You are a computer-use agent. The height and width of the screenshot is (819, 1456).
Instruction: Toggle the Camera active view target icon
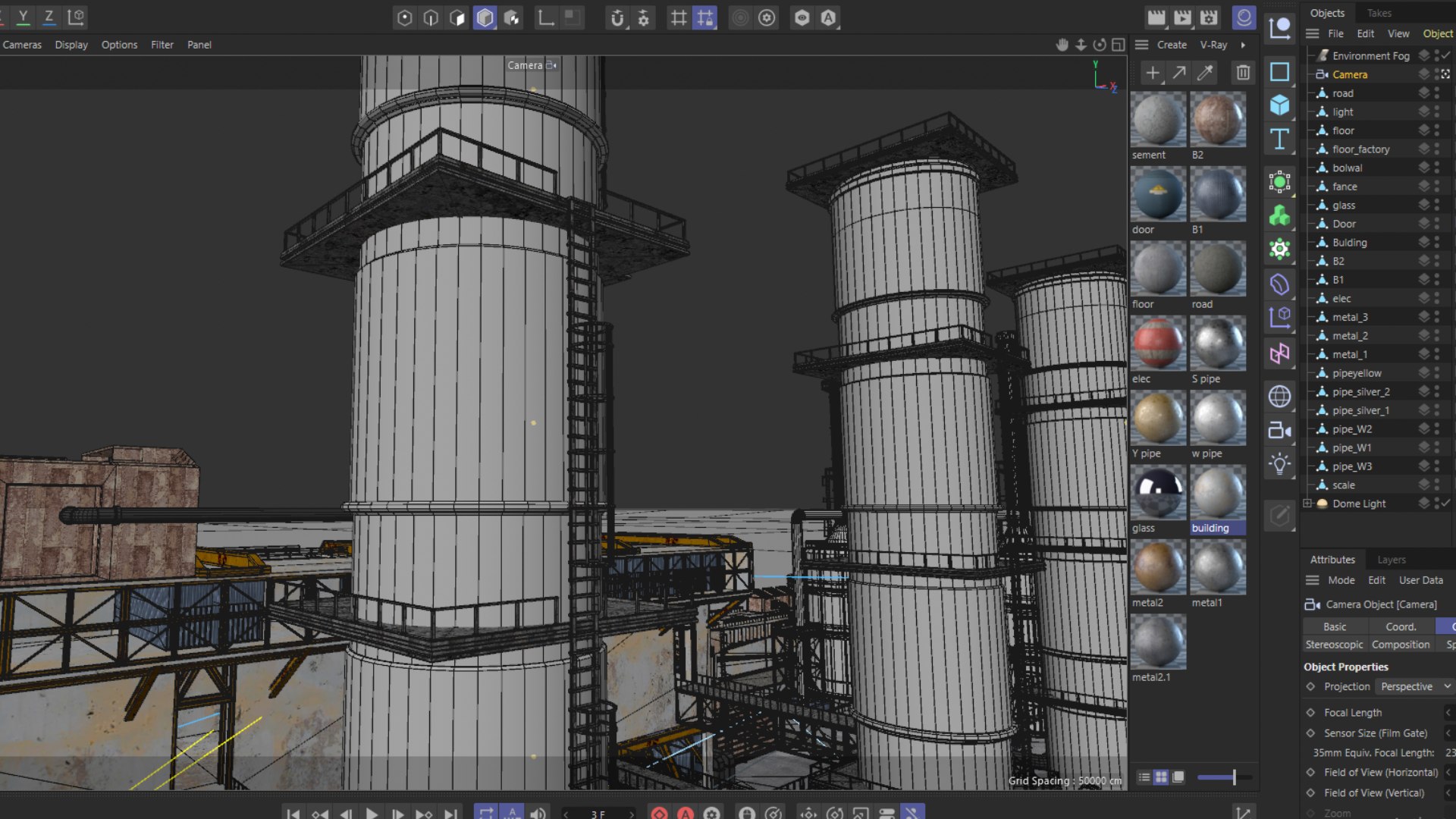coord(1445,74)
